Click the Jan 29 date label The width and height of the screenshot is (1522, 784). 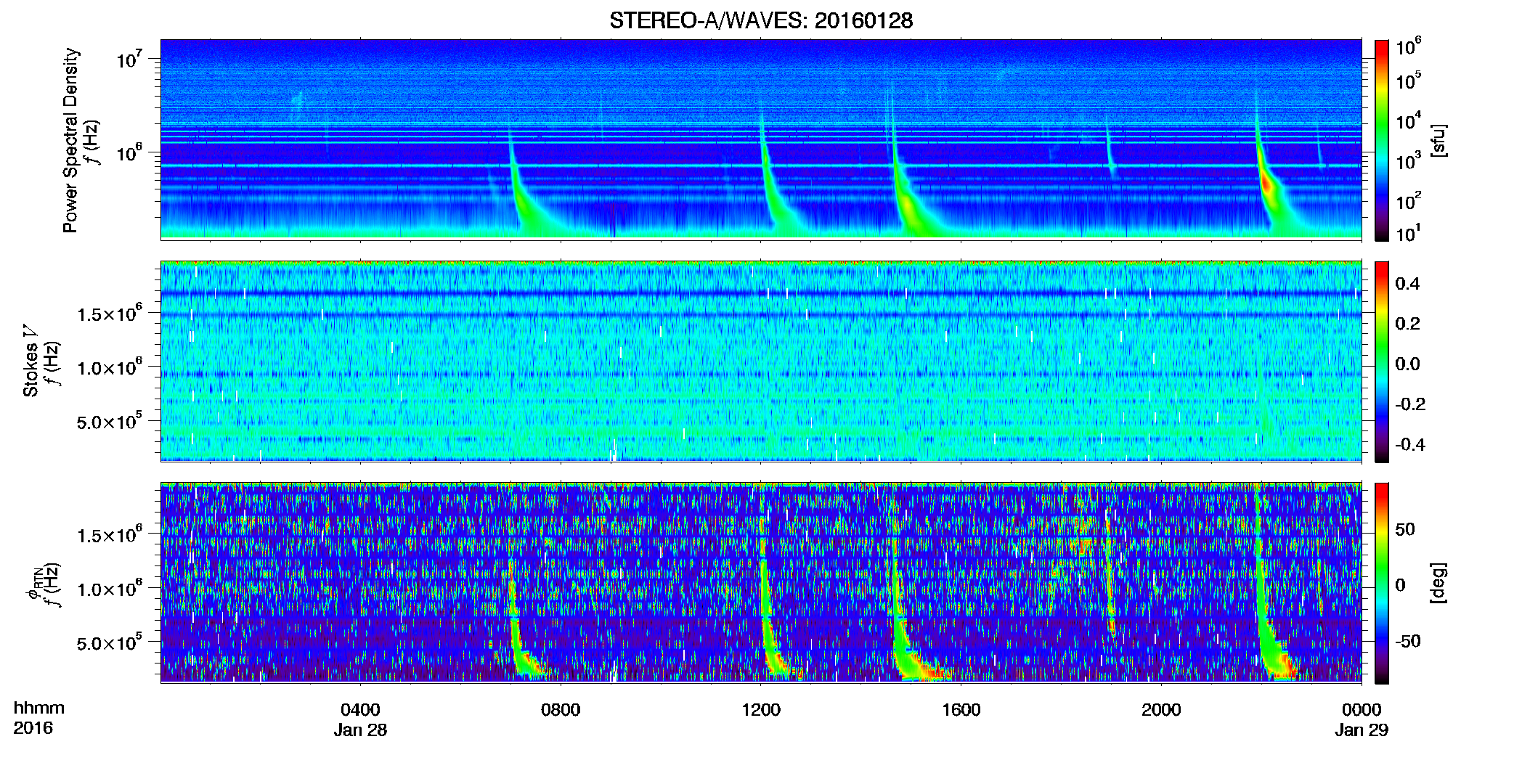1362,730
